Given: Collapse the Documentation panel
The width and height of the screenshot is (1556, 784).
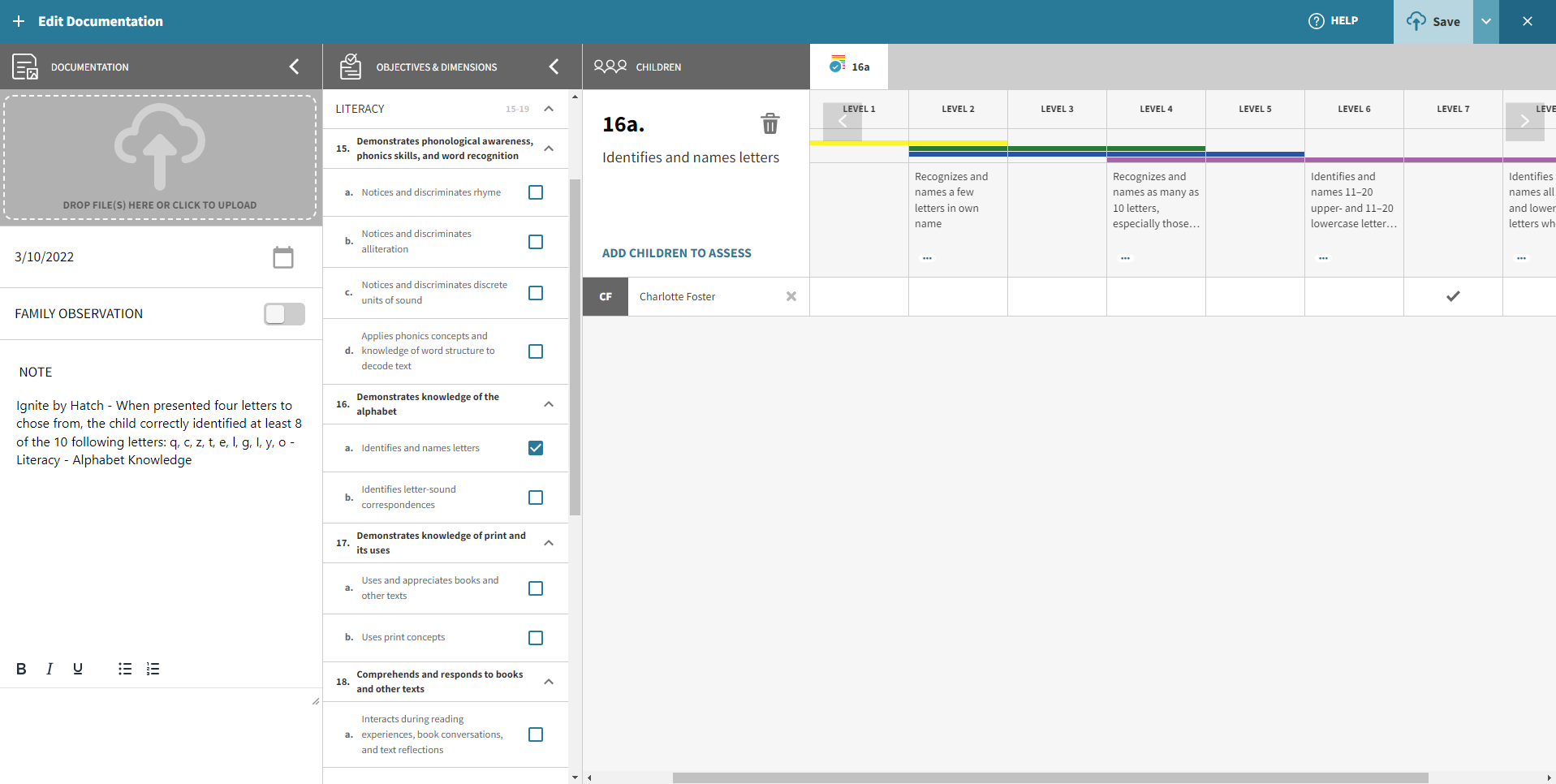Looking at the screenshot, I should tap(294, 67).
